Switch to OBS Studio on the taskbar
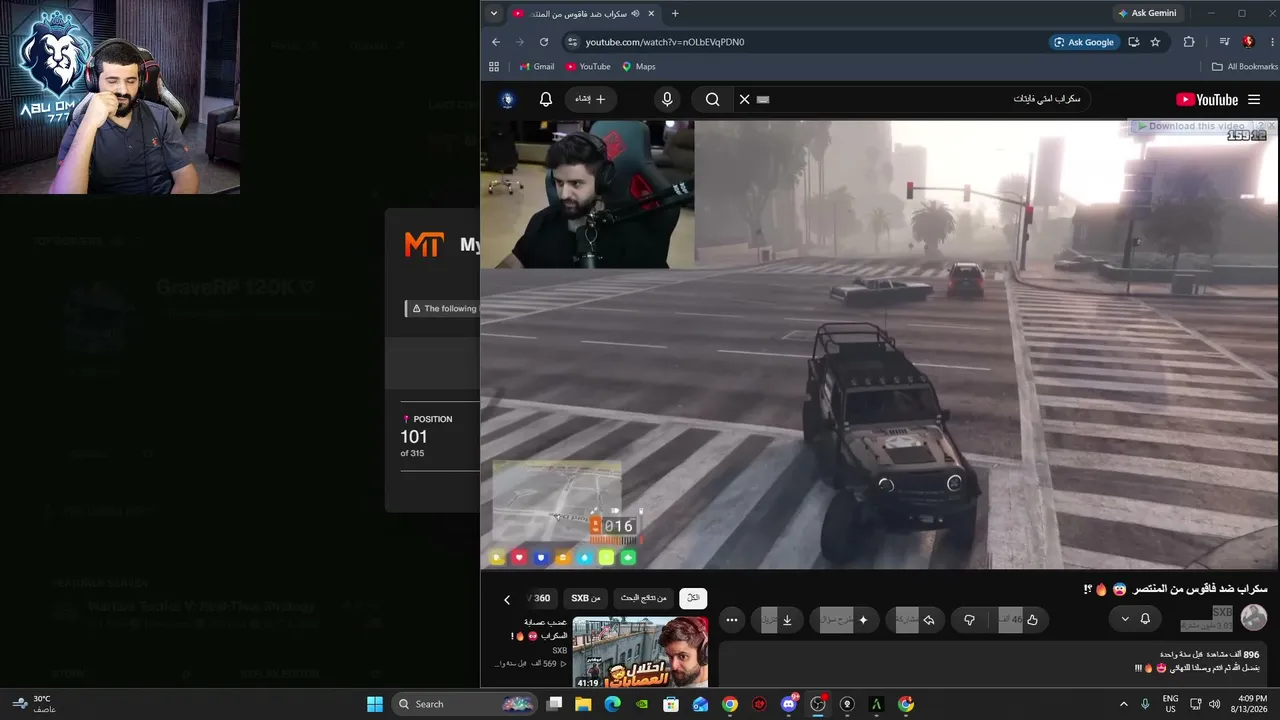Screen dimensions: 1280x720 click(818, 704)
